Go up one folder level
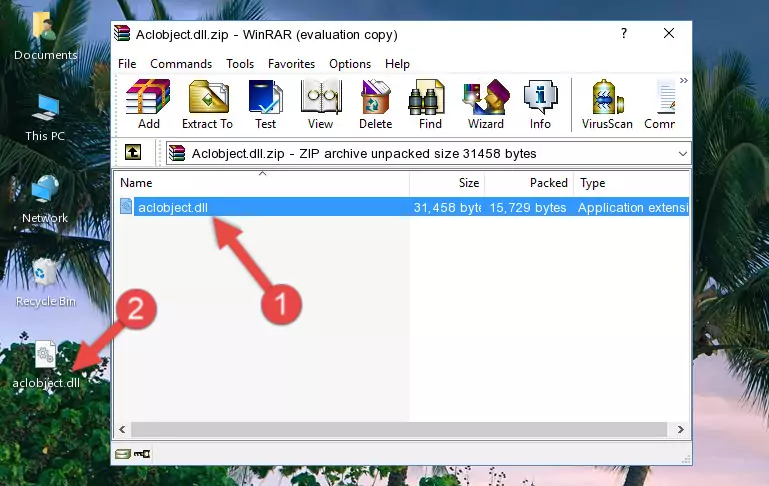Image resolution: width=769 pixels, height=486 pixels. pyautogui.click(x=133, y=153)
